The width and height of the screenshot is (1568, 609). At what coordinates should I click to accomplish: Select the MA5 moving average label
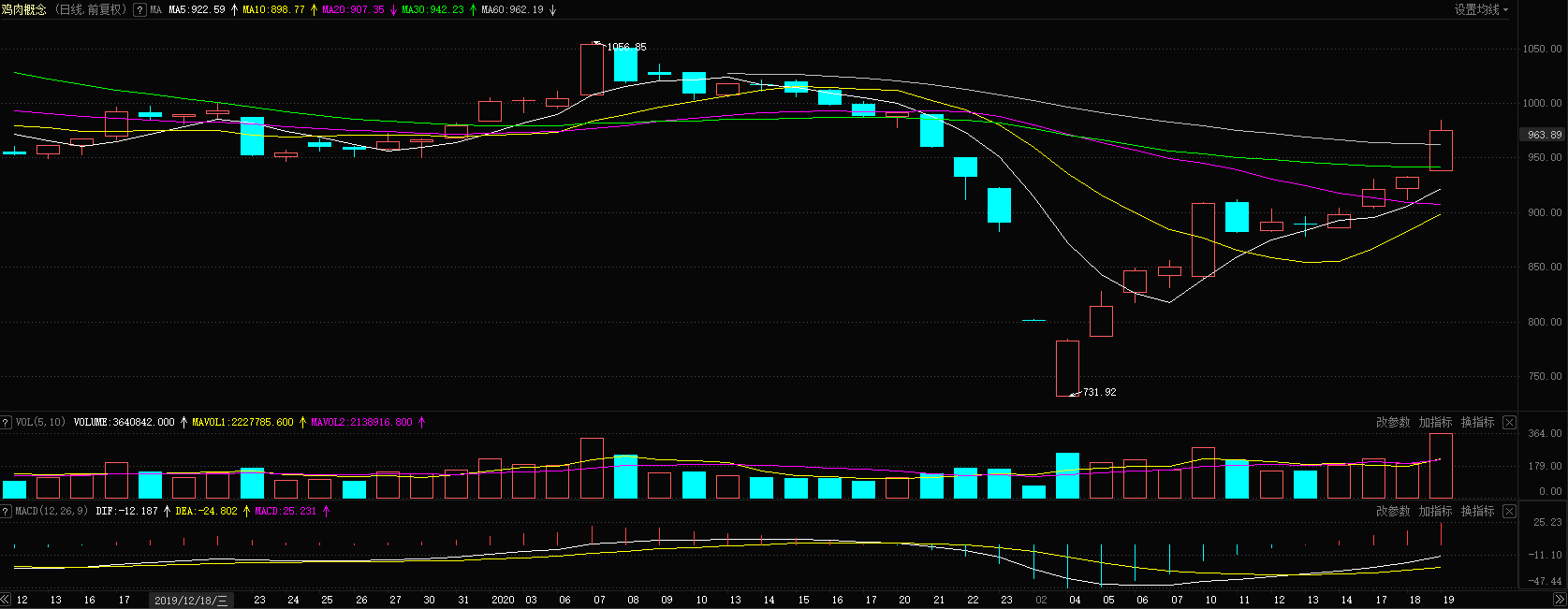coord(197,10)
